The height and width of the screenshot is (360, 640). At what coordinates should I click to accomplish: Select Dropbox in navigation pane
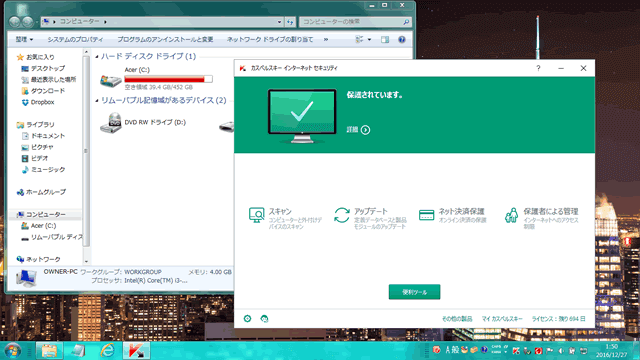click(x=42, y=102)
